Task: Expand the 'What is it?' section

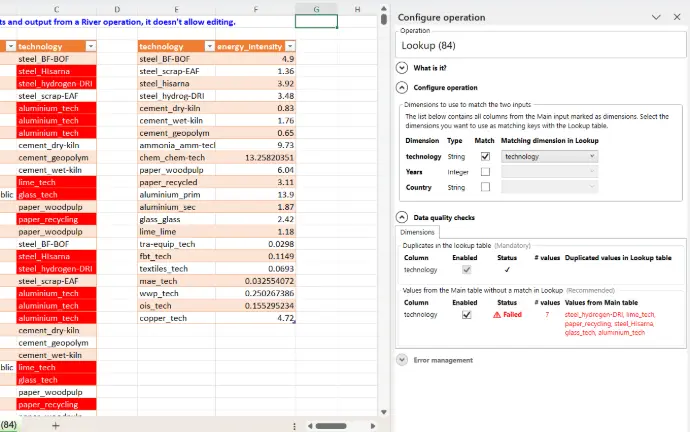Action: [x=402, y=68]
